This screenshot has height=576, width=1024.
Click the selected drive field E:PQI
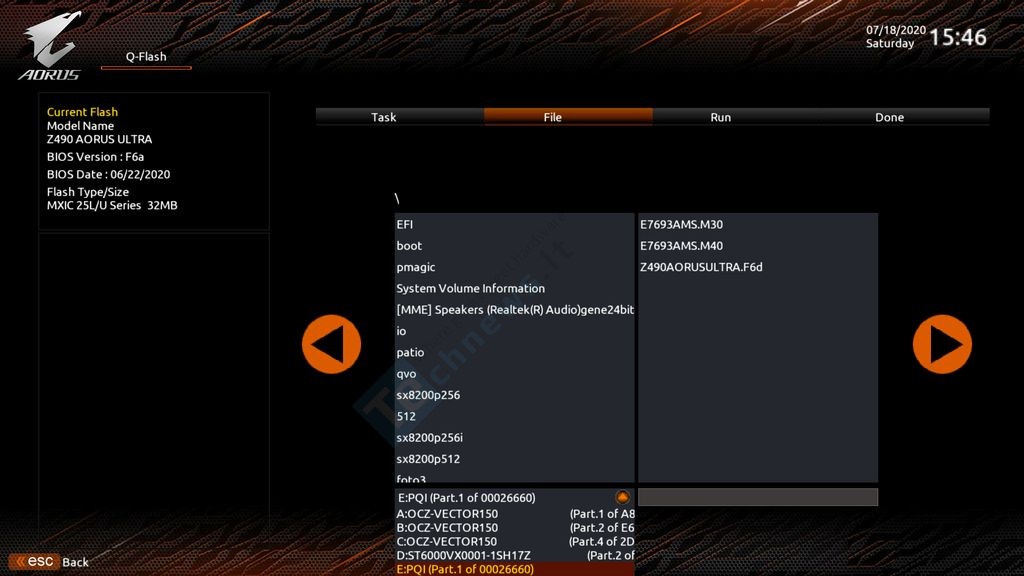(x=515, y=498)
